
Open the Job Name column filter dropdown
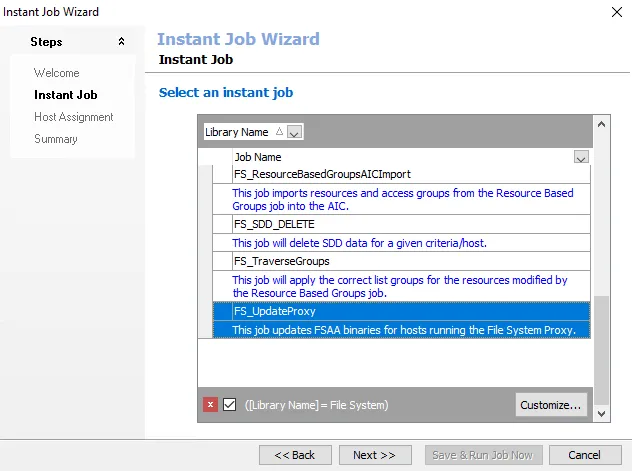(581, 157)
